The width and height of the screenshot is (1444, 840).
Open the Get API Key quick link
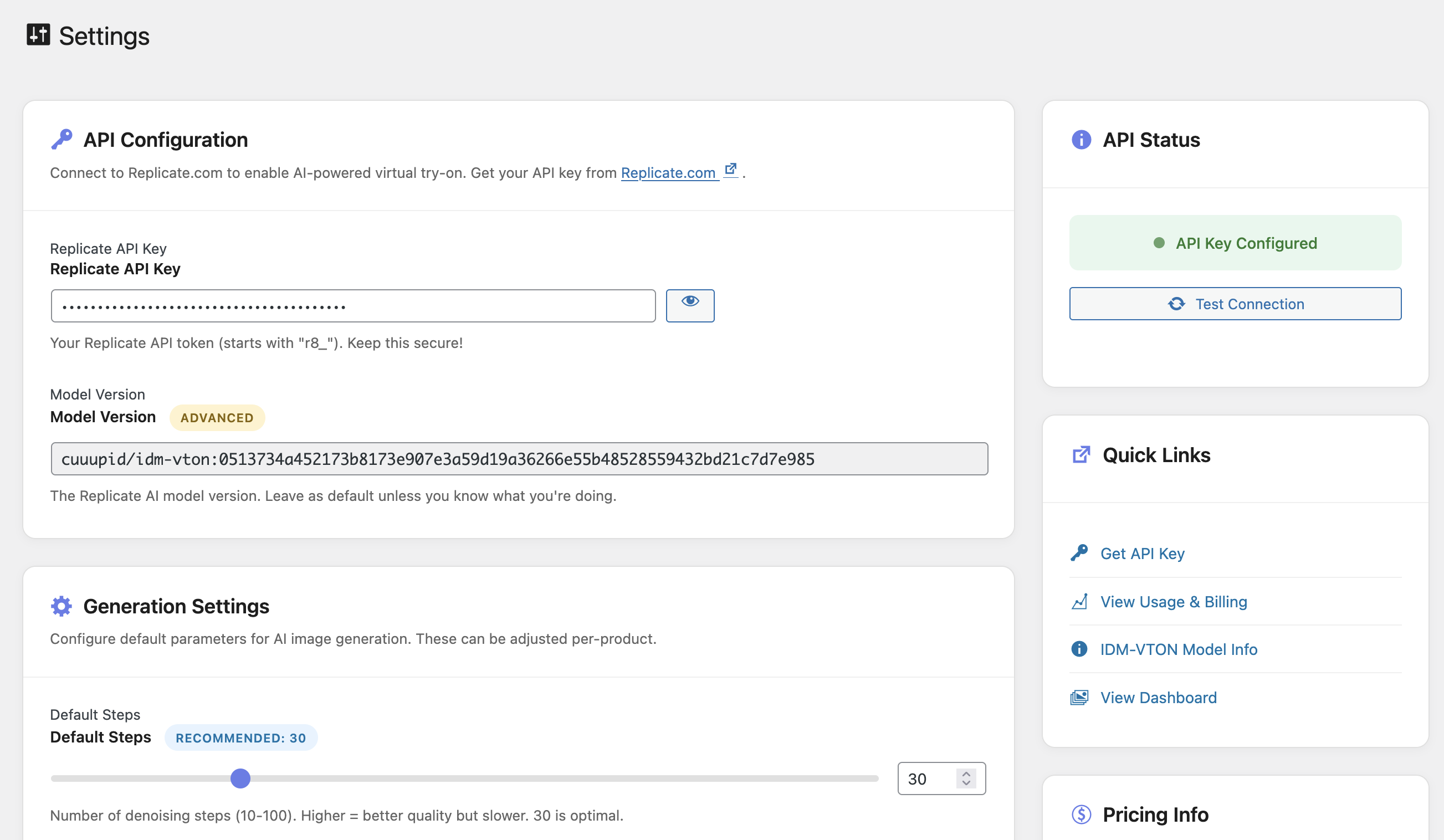click(x=1142, y=553)
